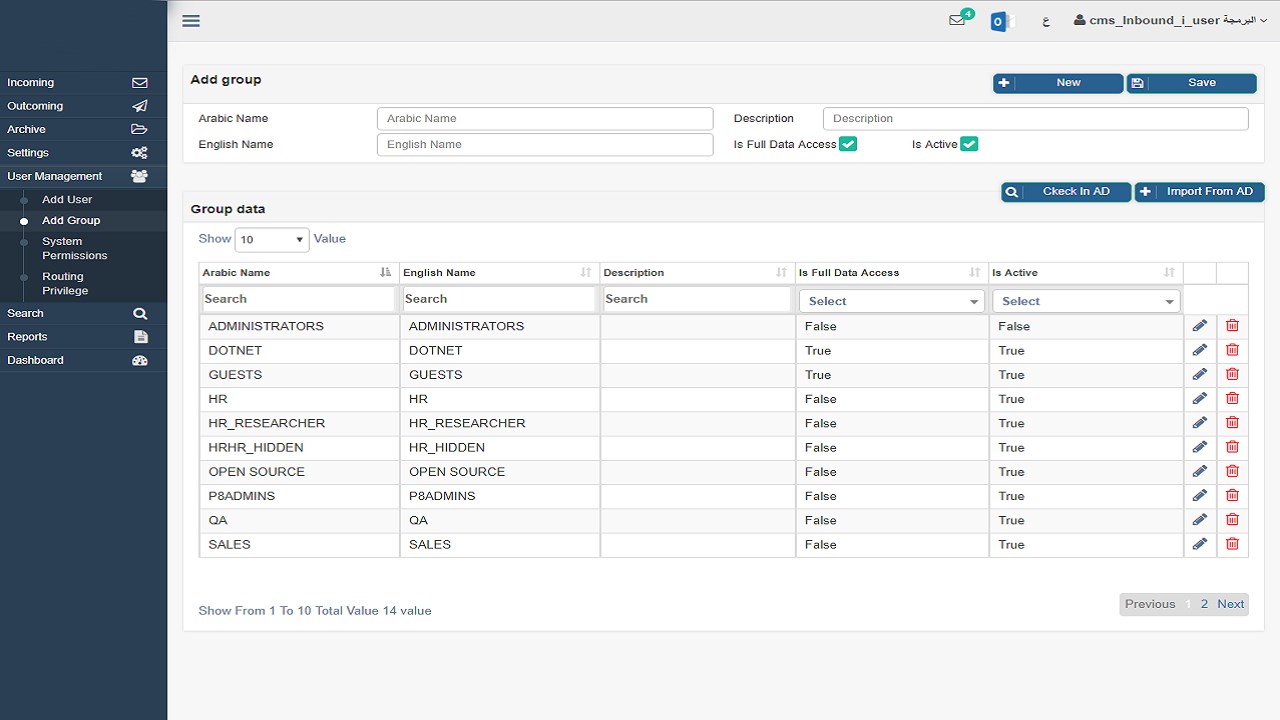Focus the Arabic Name input field
1280x720 pixels.
coord(545,118)
